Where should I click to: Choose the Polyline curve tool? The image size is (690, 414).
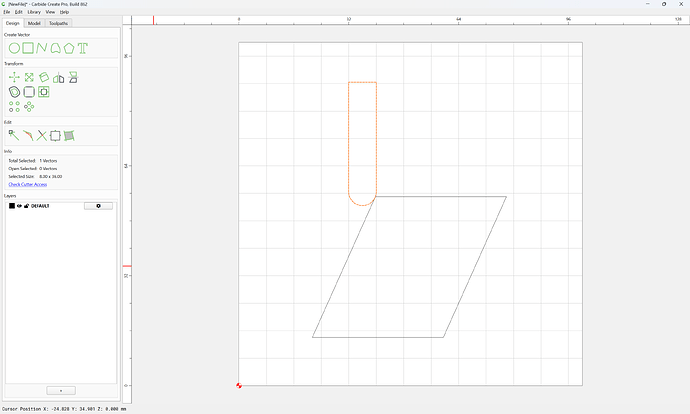(x=42, y=48)
